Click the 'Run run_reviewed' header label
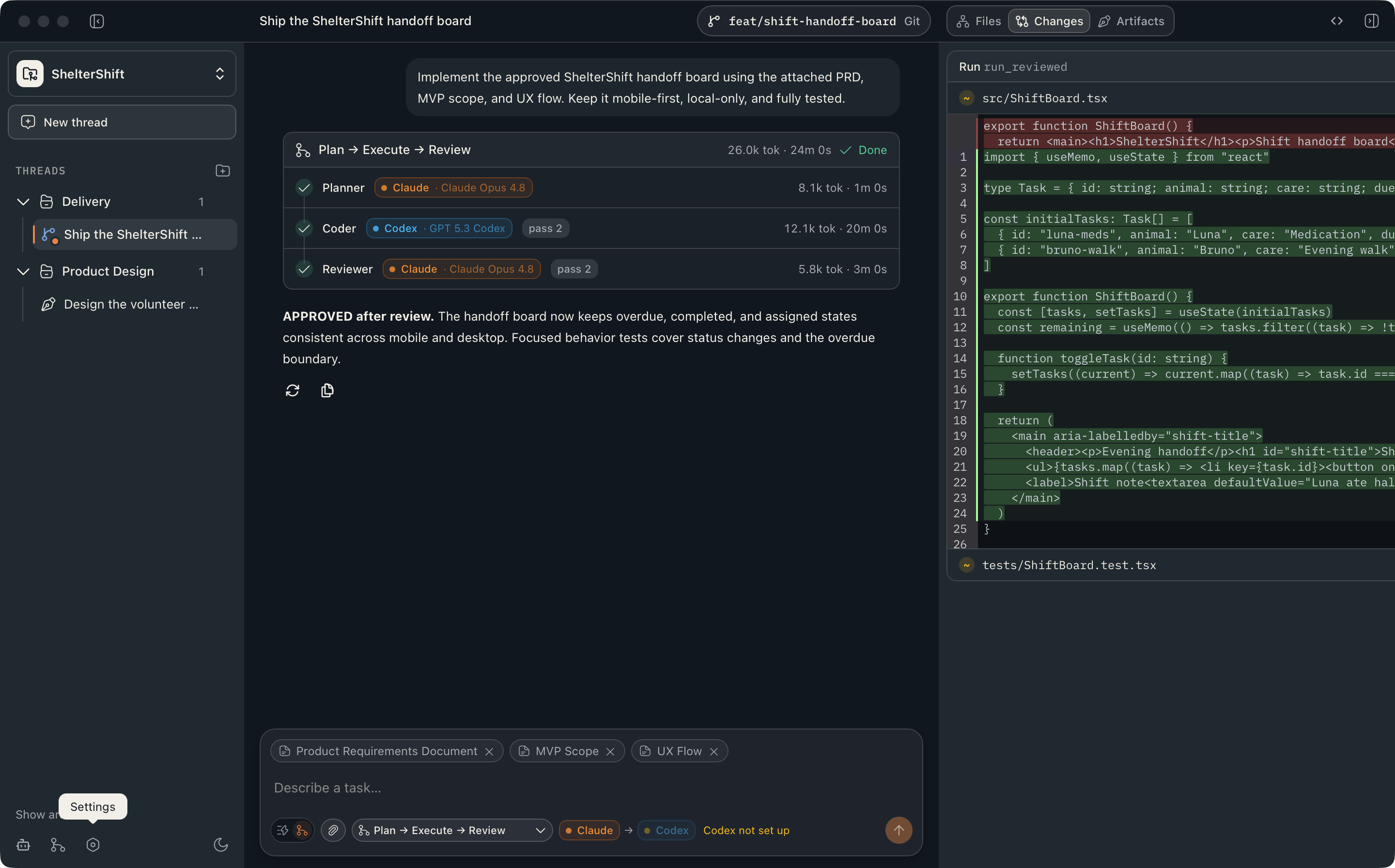The image size is (1395, 868). point(1013,66)
